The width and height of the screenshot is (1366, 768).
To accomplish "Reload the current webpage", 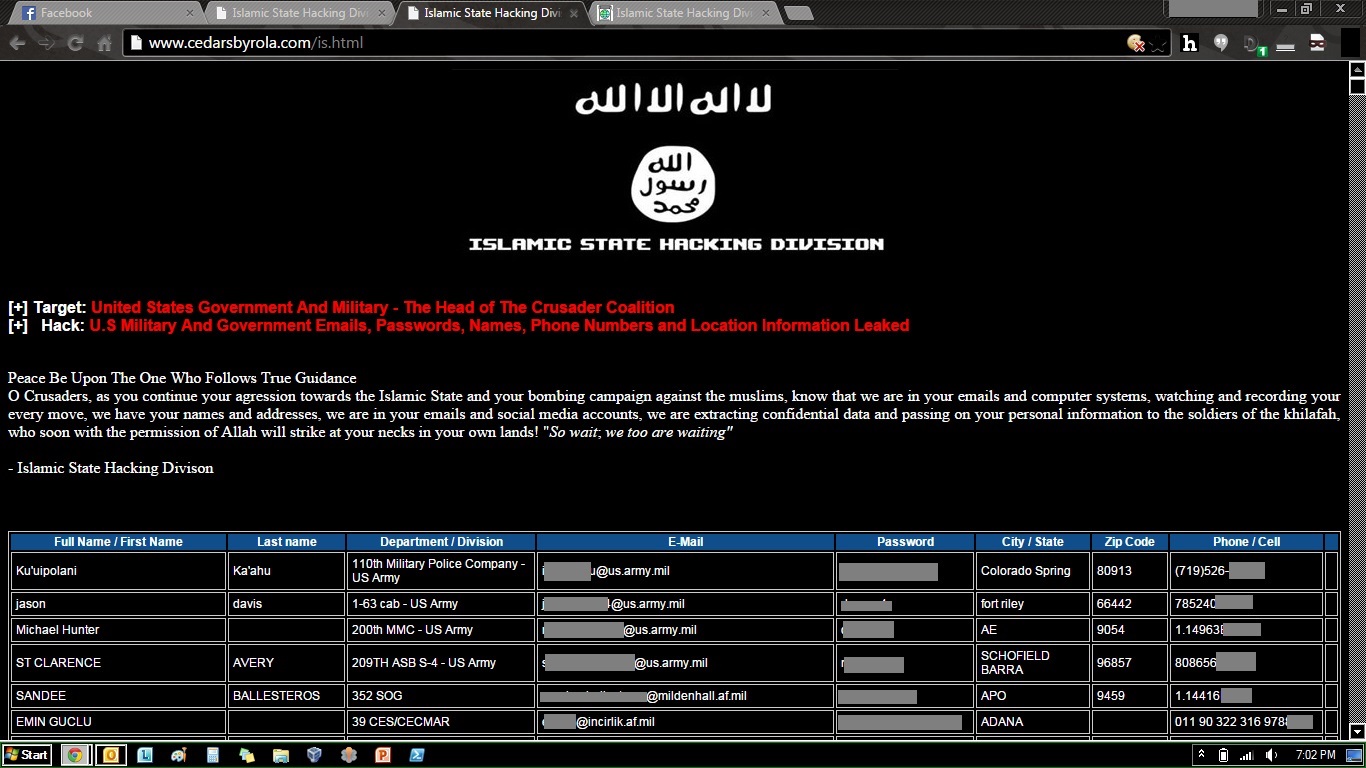I will [74, 43].
